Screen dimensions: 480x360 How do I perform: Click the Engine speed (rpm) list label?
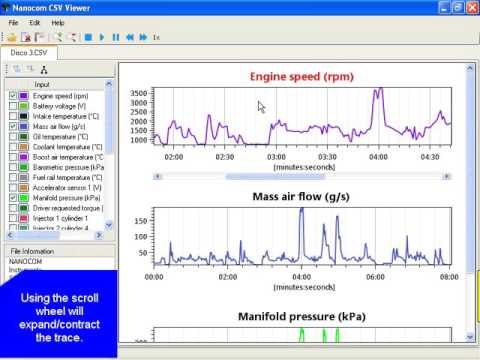pos(60,96)
